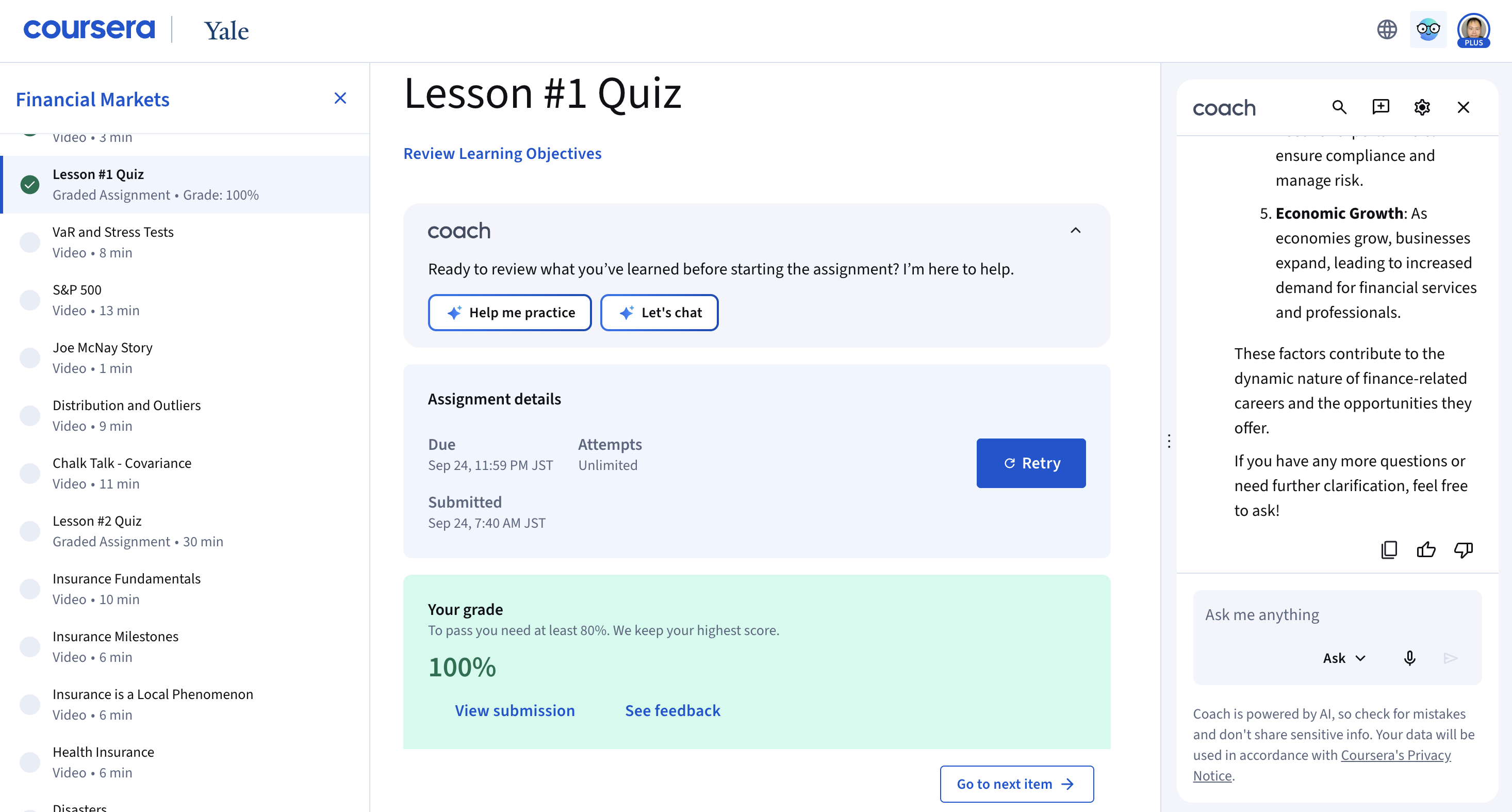Select Distribution and Outliers lesson item
The height and width of the screenshot is (812, 1512).
click(126, 415)
